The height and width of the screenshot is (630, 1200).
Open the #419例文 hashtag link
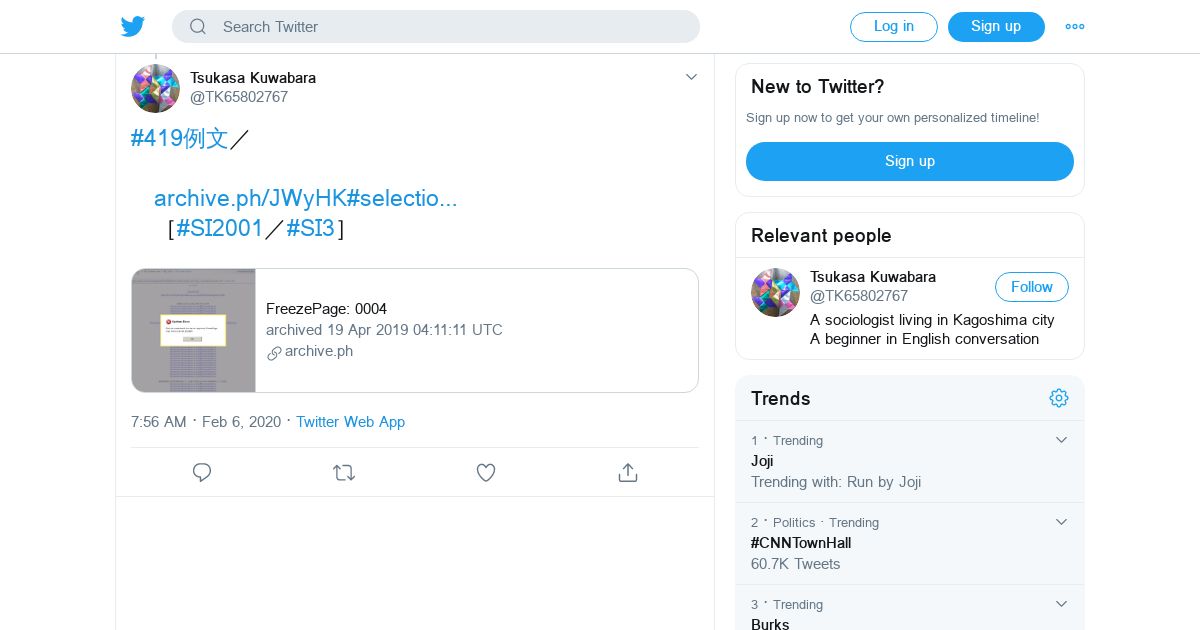(180, 138)
